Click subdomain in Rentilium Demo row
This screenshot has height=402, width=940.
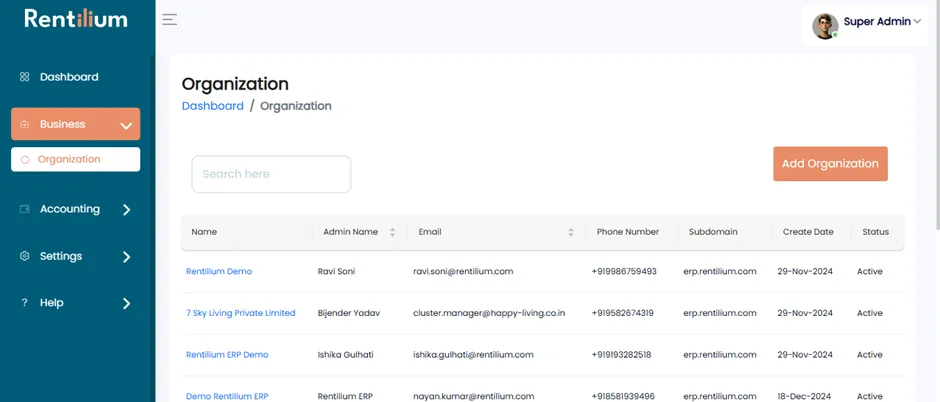tap(719, 271)
